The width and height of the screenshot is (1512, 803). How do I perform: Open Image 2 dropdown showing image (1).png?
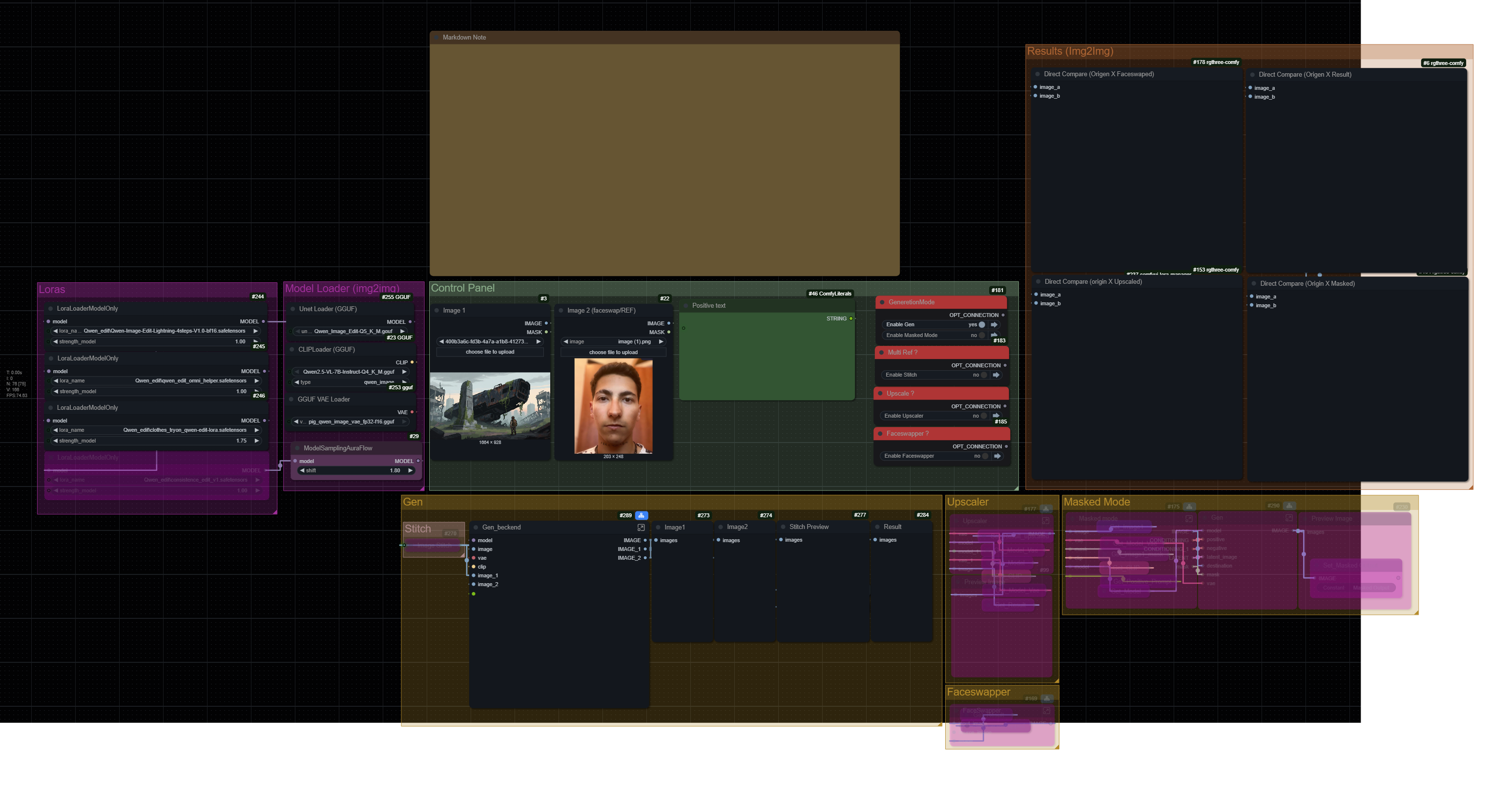pos(613,342)
